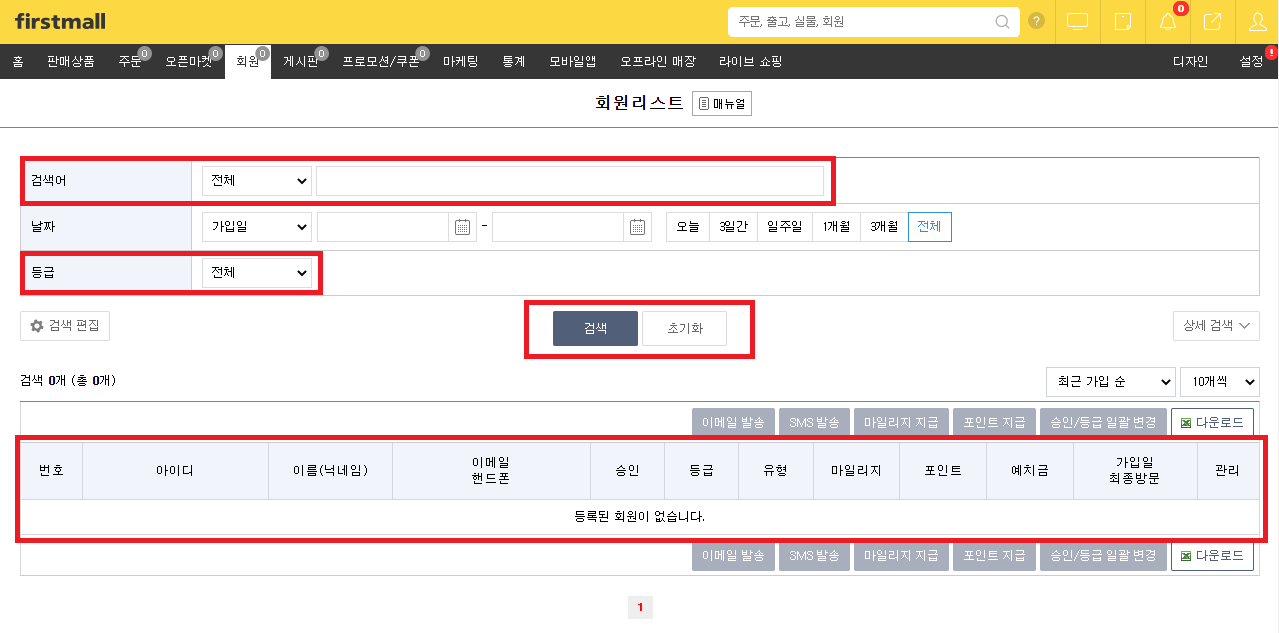Click the storefront preview monitor icon

pyautogui.click(x=1077, y=21)
